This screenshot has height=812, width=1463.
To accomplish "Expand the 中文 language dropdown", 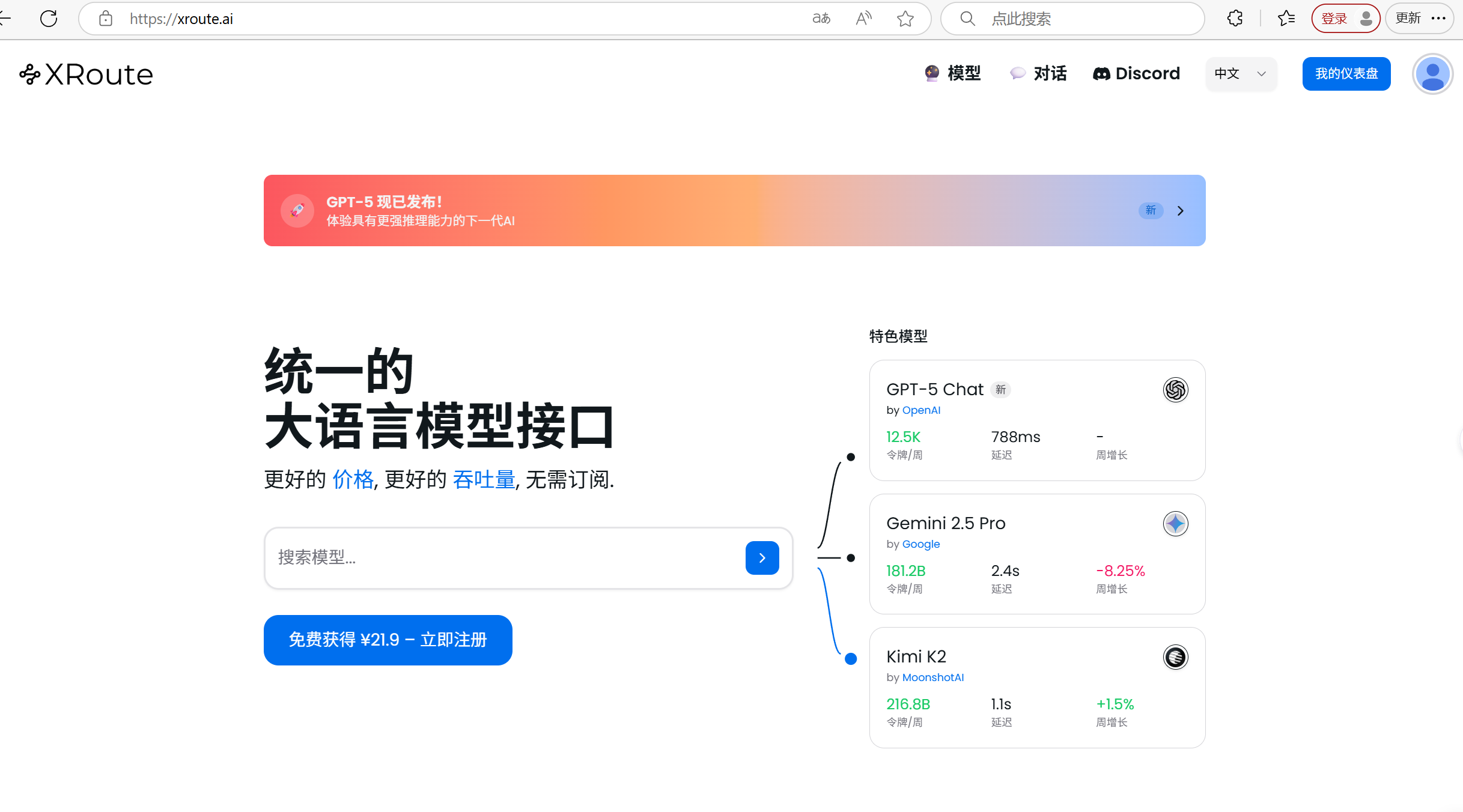I will [x=1241, y=74].
